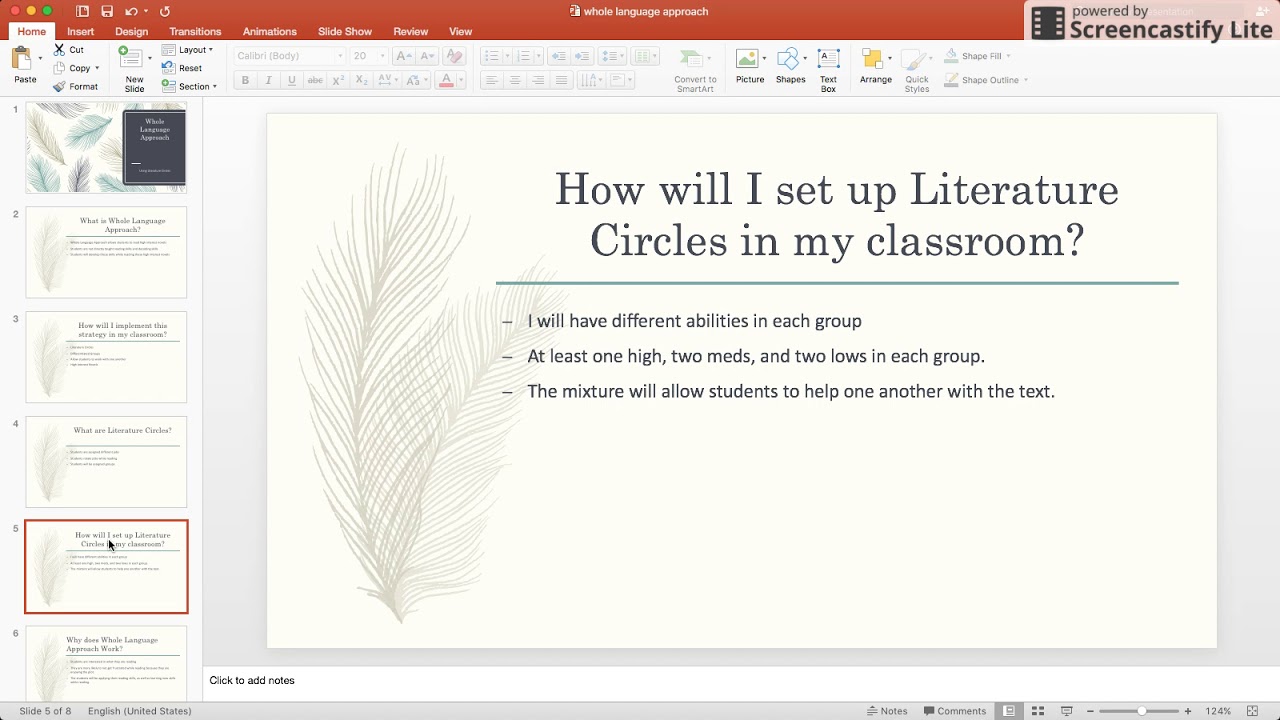
Task: Open the View tab
Action: coord(461,31)
